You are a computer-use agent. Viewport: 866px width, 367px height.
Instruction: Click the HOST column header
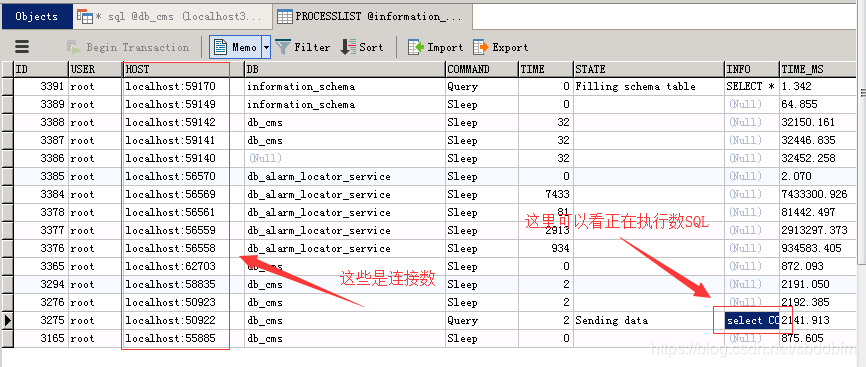click(x=183, y=69)
